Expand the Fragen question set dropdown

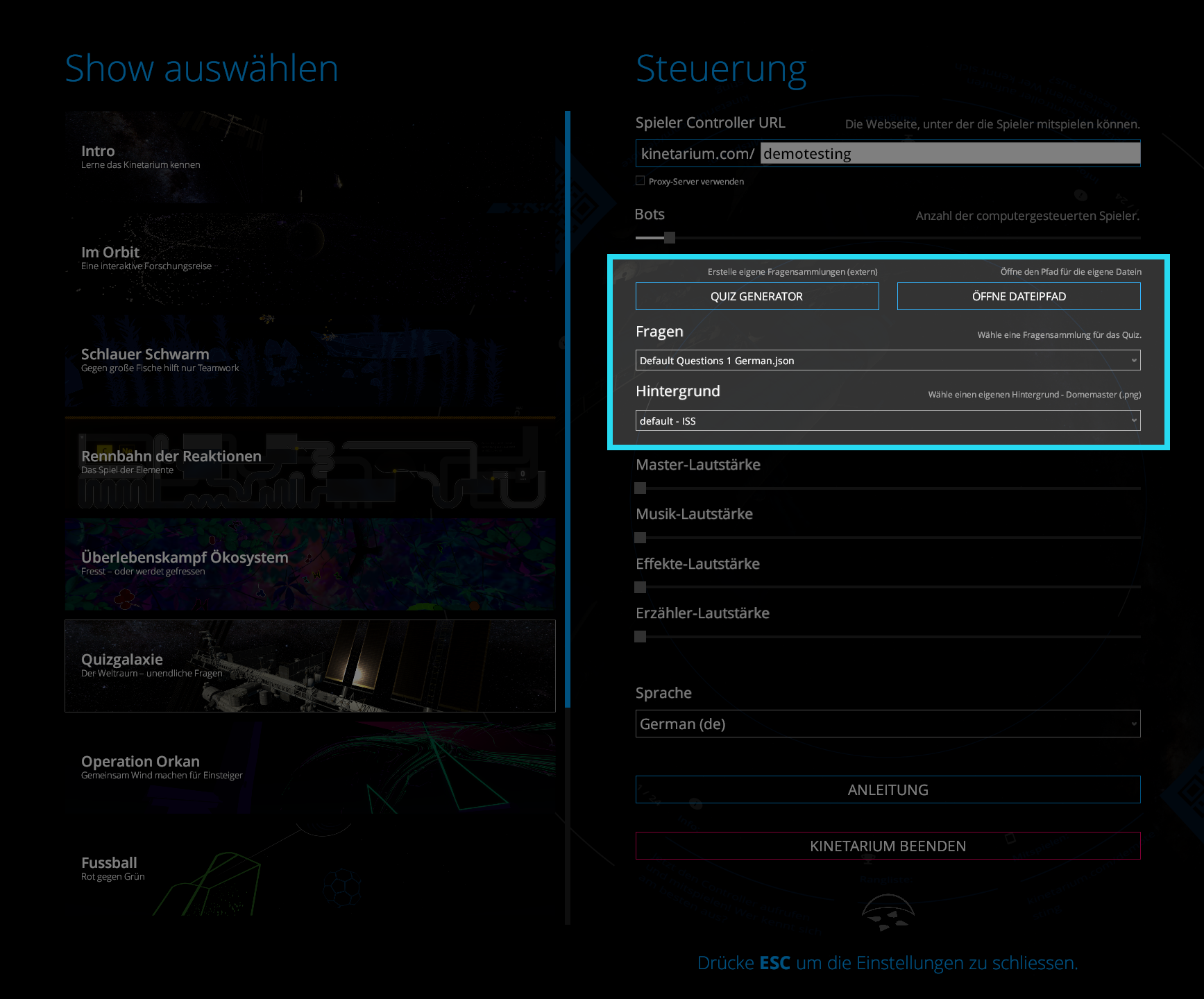[888, 361]
